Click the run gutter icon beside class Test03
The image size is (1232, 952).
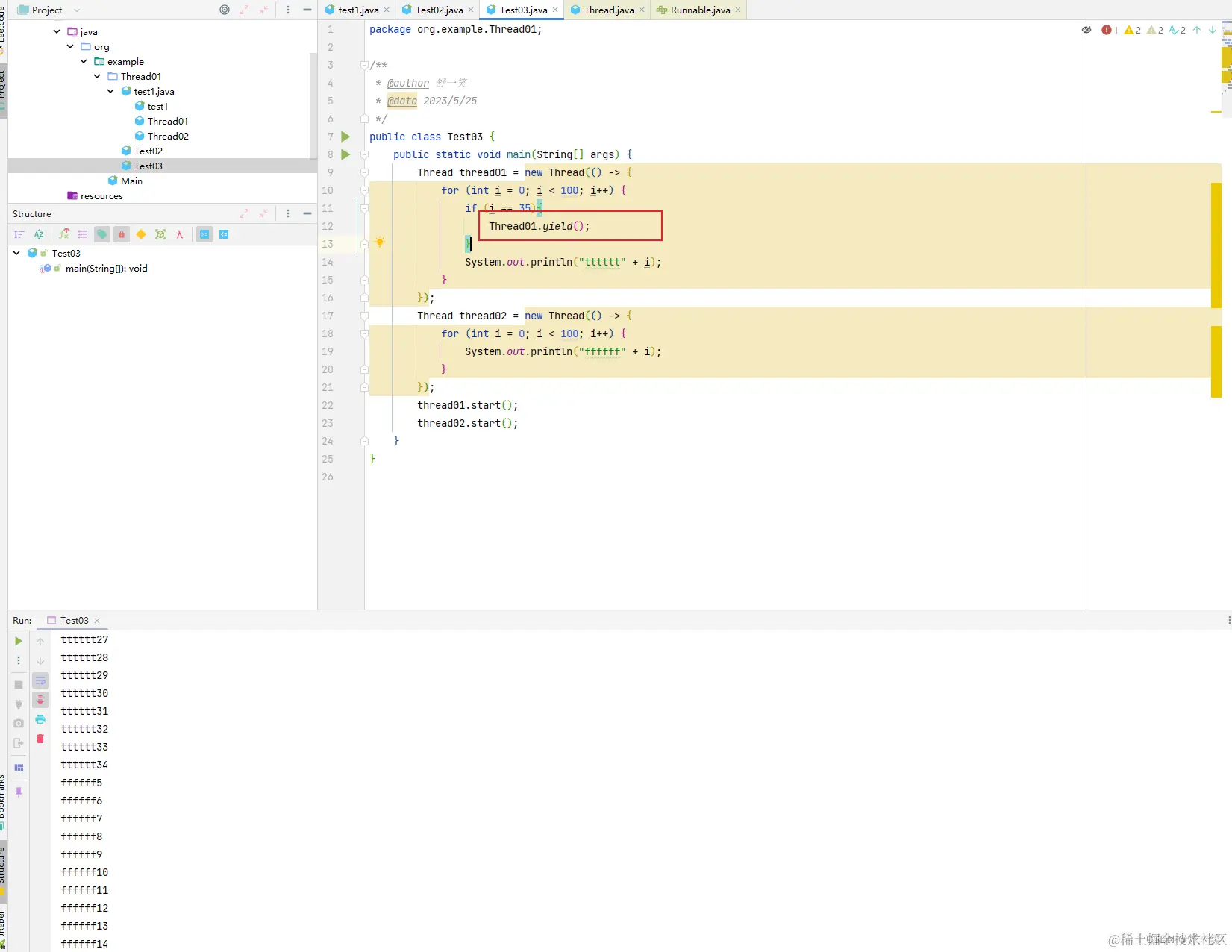coord(345,137)
